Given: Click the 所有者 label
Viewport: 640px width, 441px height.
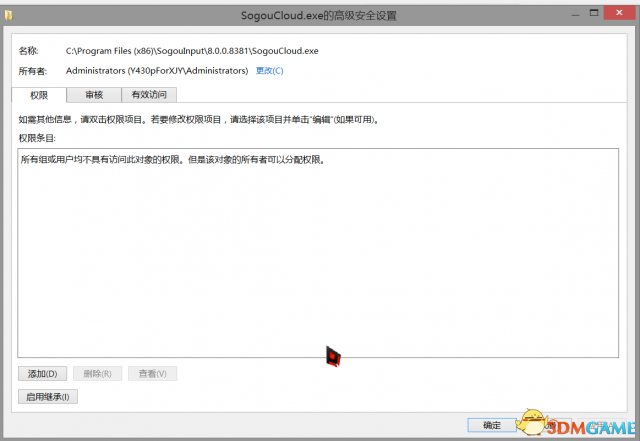Looking at the screenshot, I should (x=33, y=71).
